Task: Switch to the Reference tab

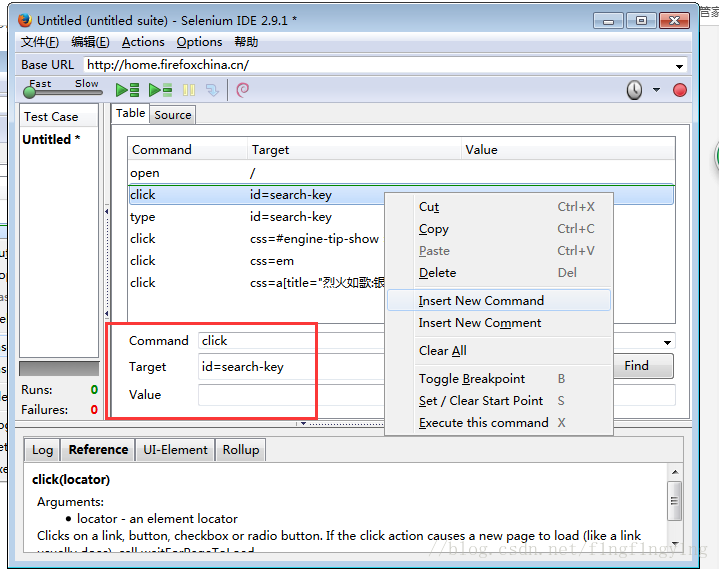Action: pyautogui.click(x=98, y=450)
